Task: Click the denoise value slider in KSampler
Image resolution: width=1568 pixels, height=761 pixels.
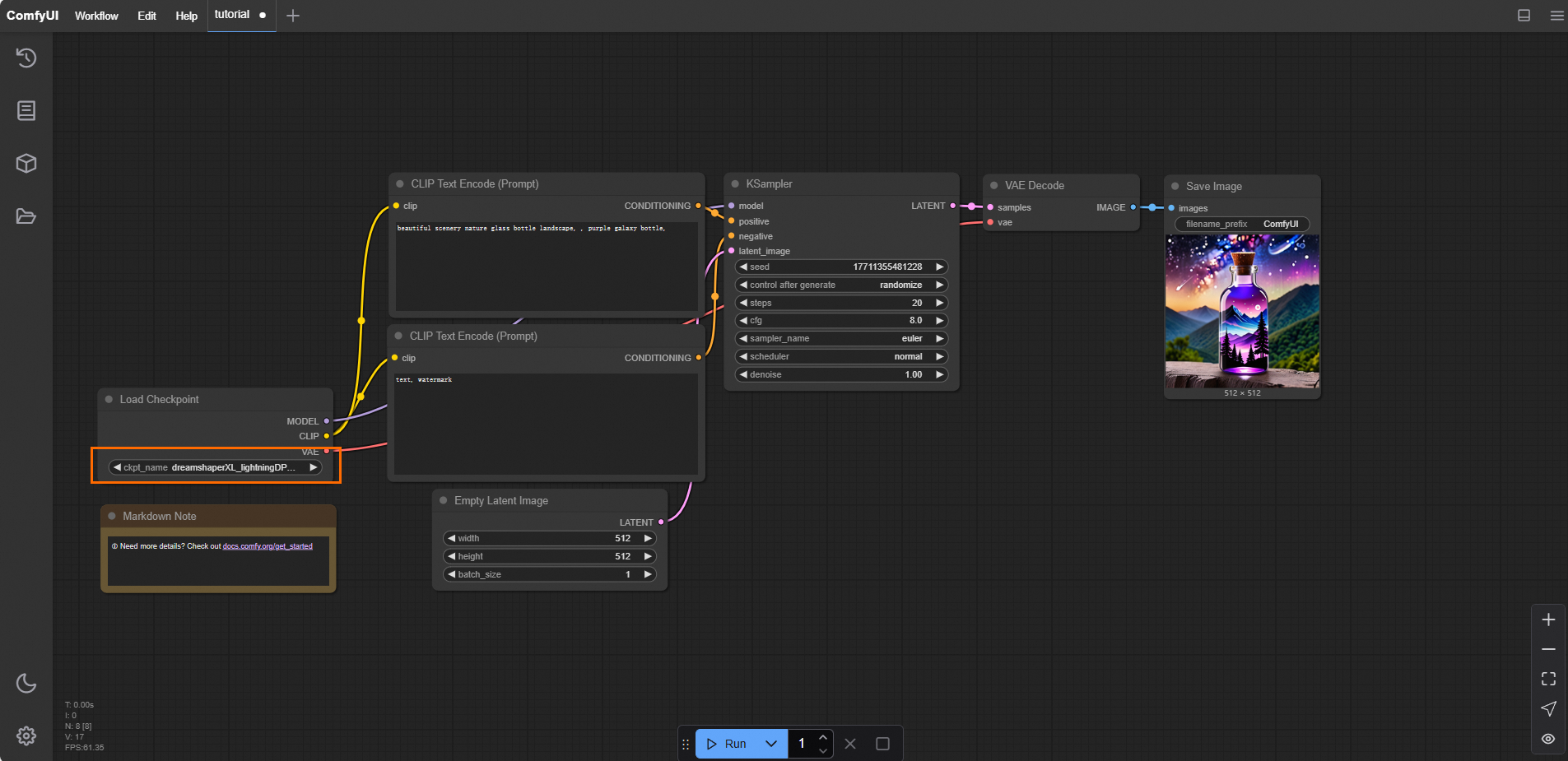Action: (841, 374)
